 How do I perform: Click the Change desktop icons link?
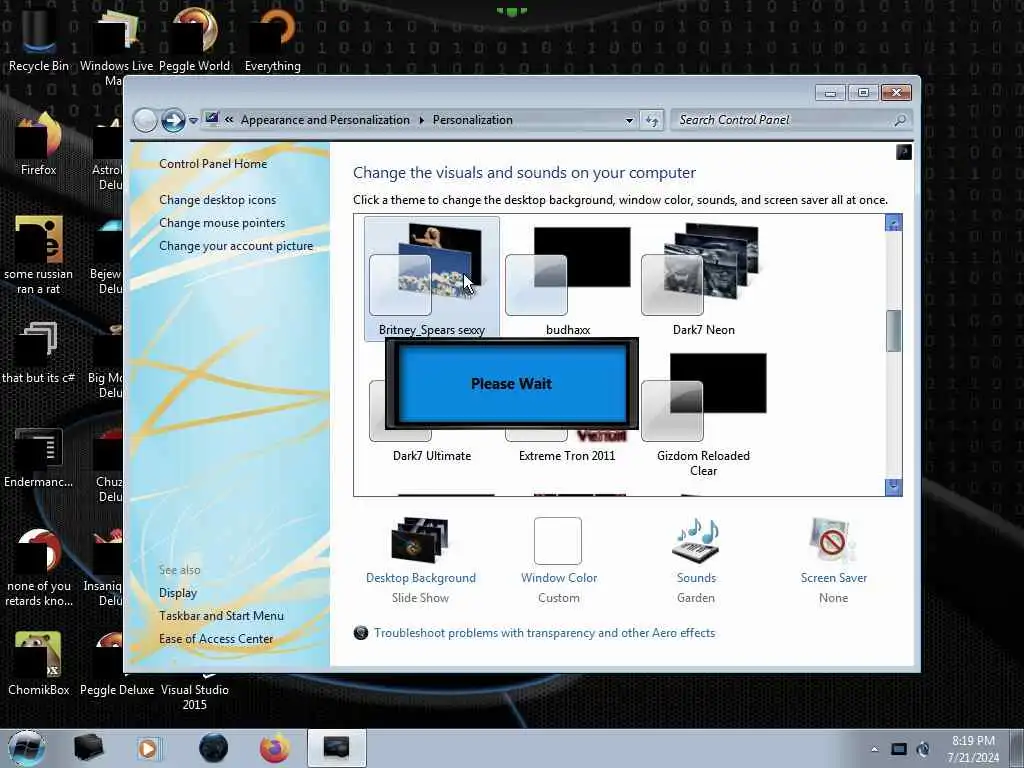pyautogui.click(x=217, y=200)
